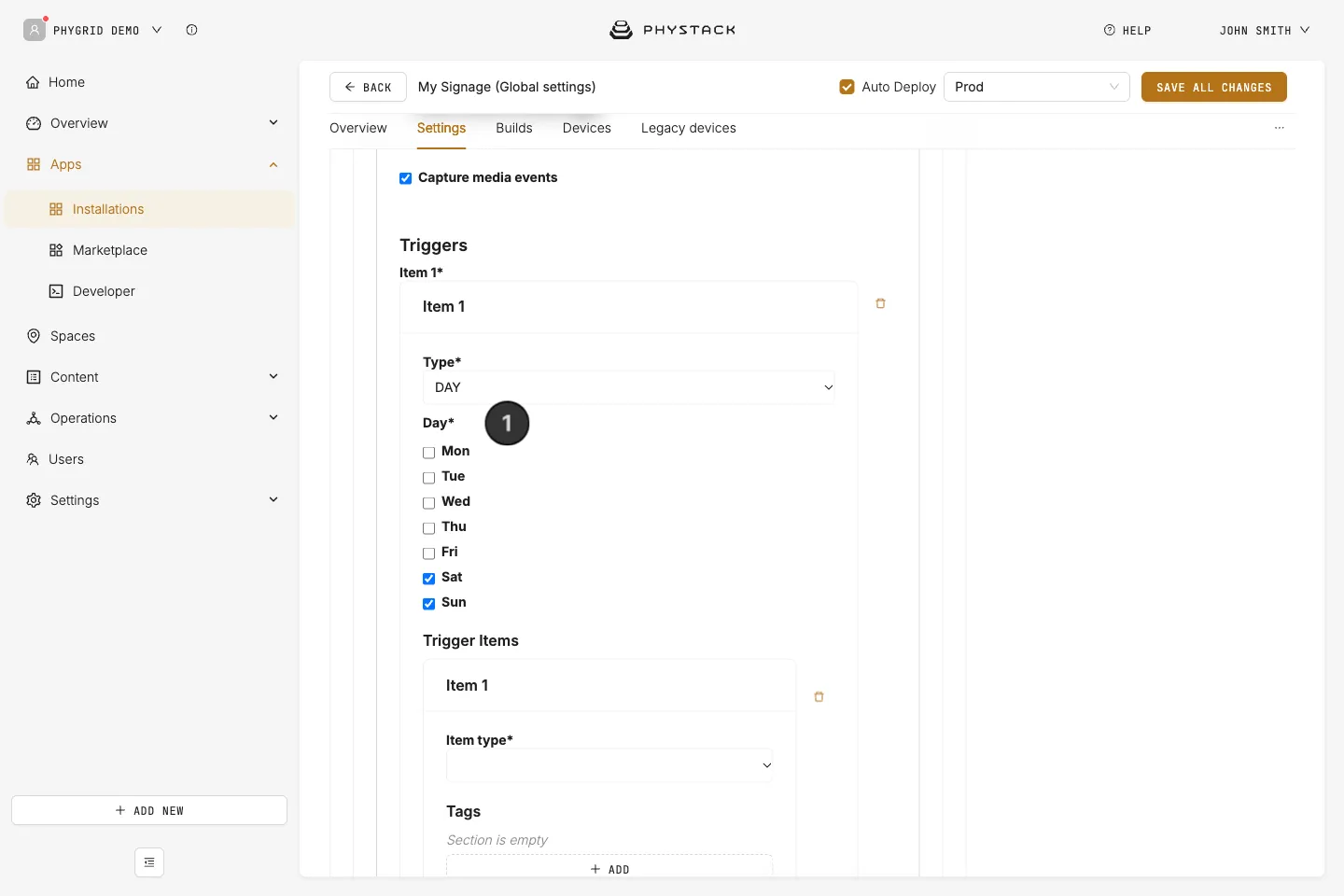Switch to the Legacy devices tab
Image resolution: width=1344 pixels, height=896 pixels.
(x=689, y=128)
